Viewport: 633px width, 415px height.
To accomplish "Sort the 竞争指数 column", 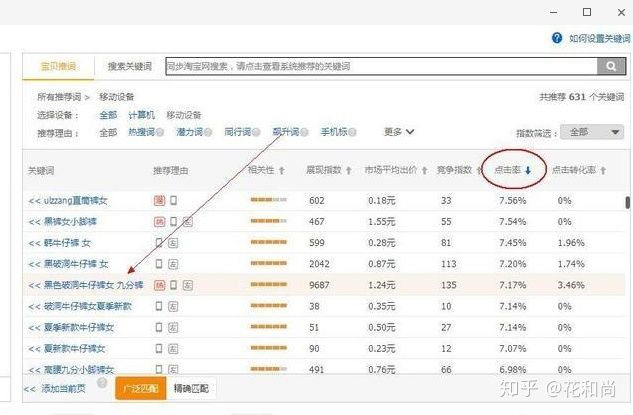I will pos(480,171).
